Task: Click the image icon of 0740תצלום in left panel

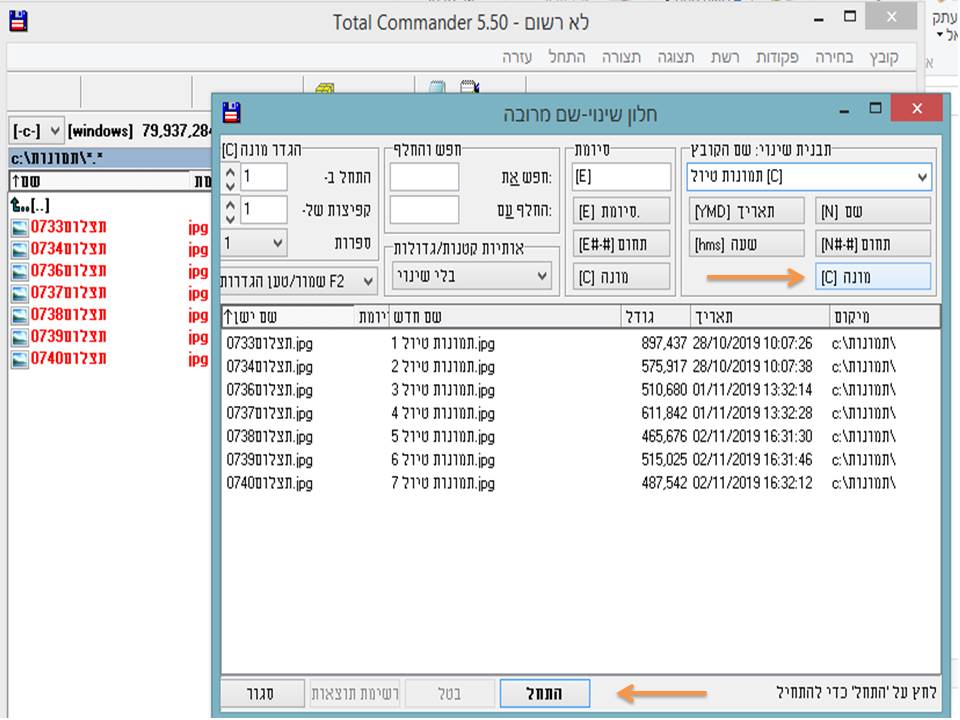Action: (20, 359)
